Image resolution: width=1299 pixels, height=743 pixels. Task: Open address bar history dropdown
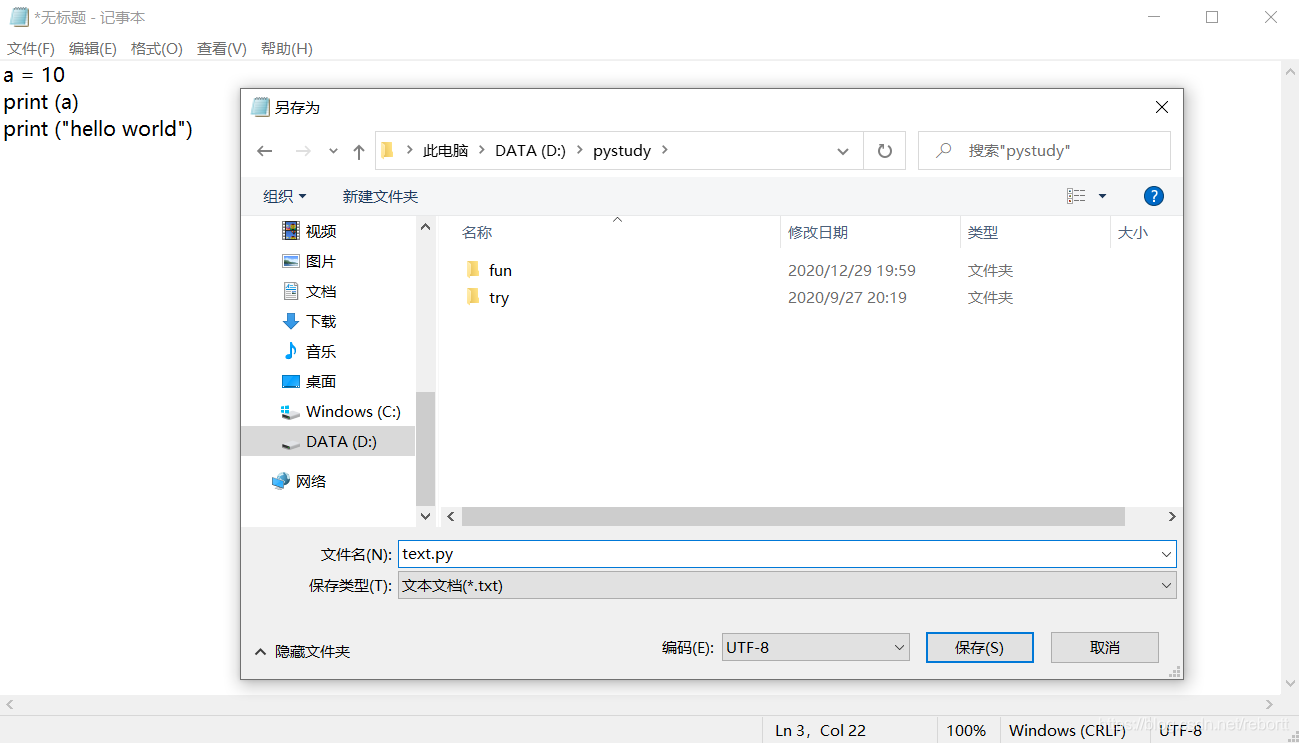tap(843, 151)
